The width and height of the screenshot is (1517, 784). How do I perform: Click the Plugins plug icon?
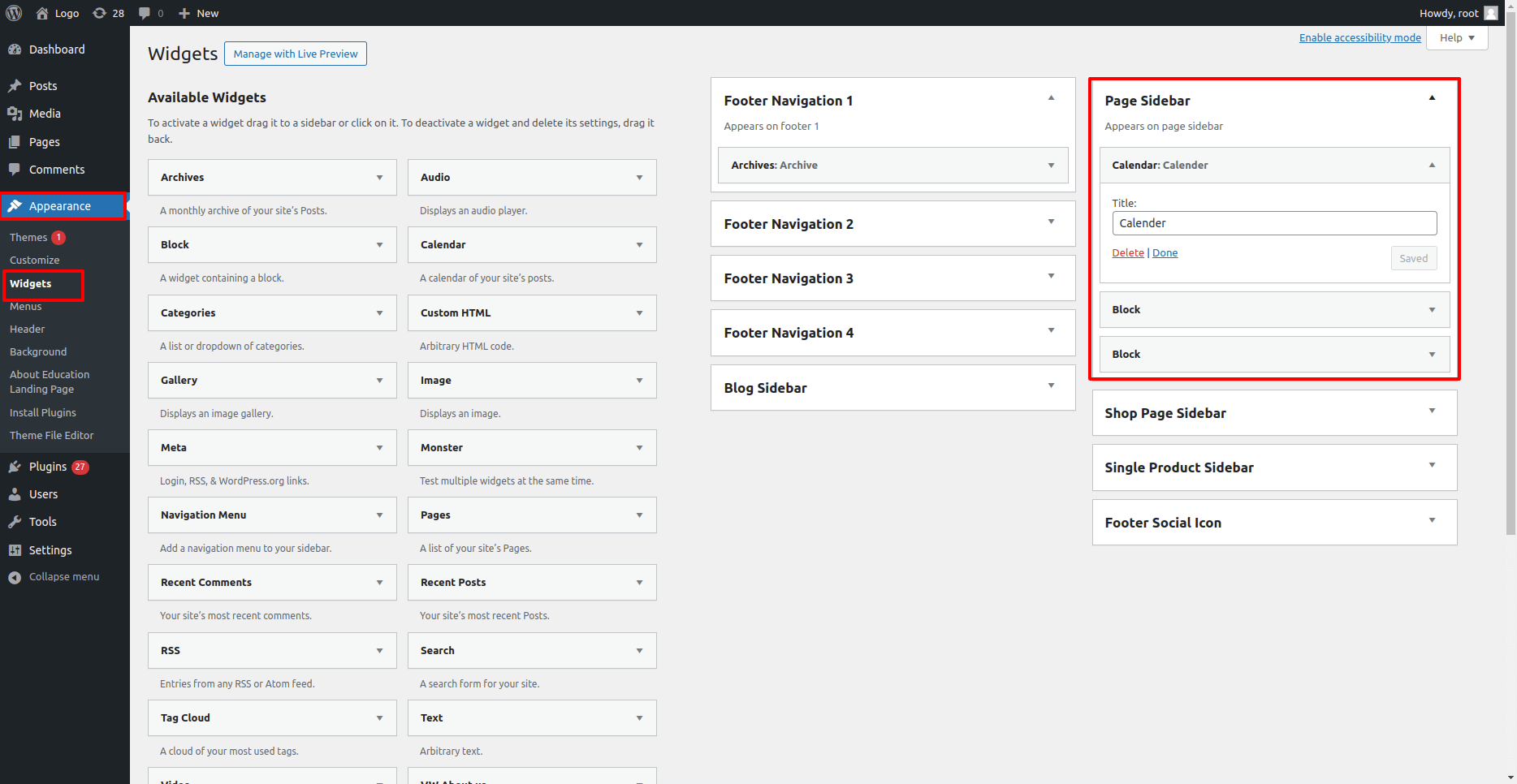tap(15, 467)
